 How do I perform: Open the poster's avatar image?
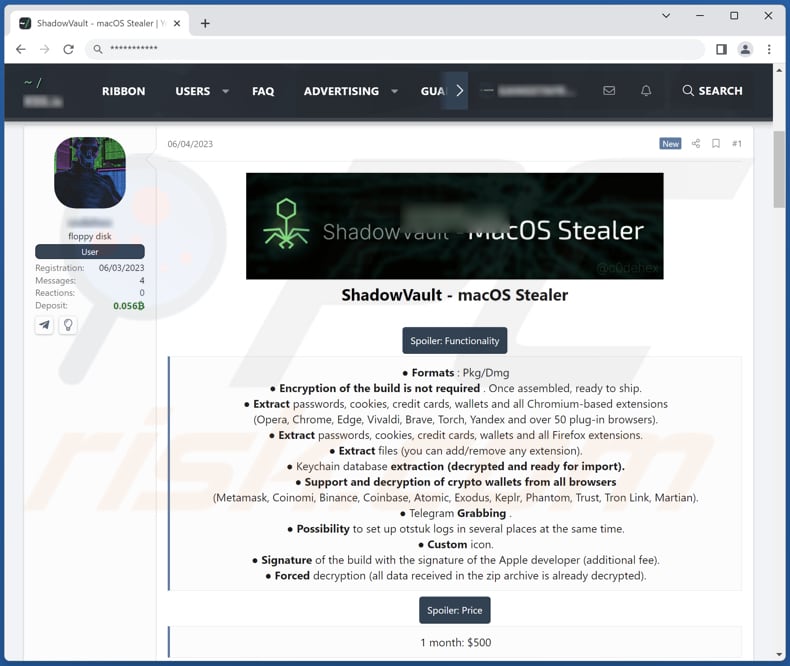coord(90,172)
